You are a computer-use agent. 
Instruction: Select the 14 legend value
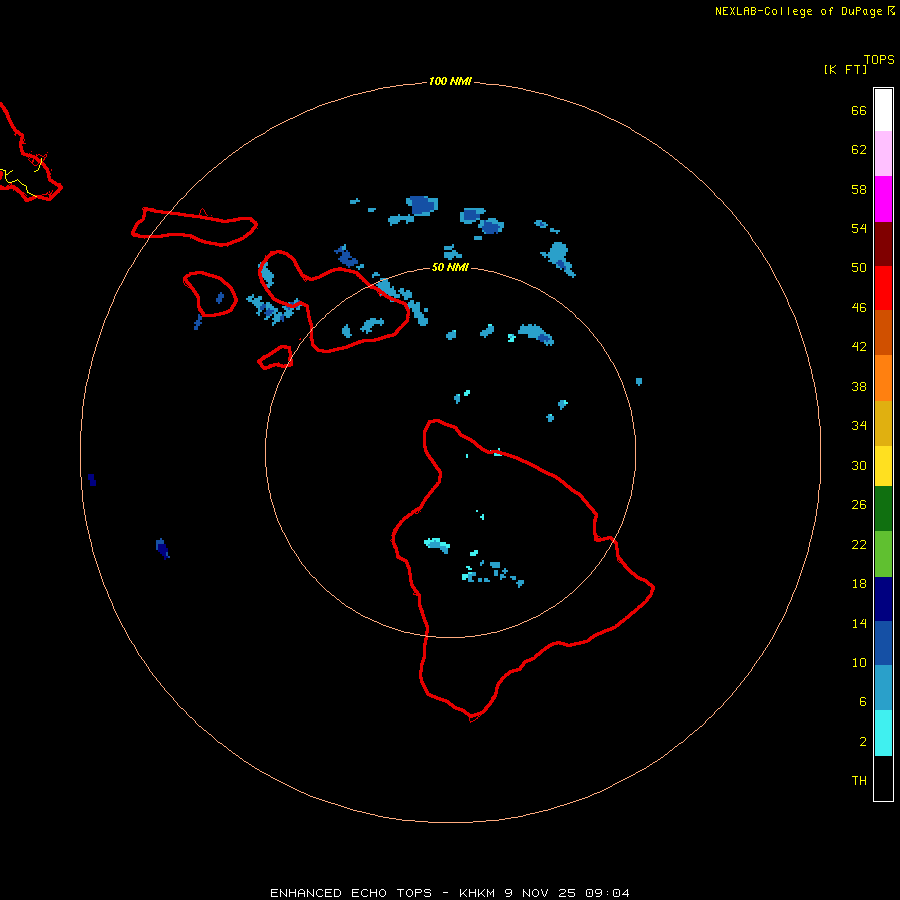tap(859, 623)
